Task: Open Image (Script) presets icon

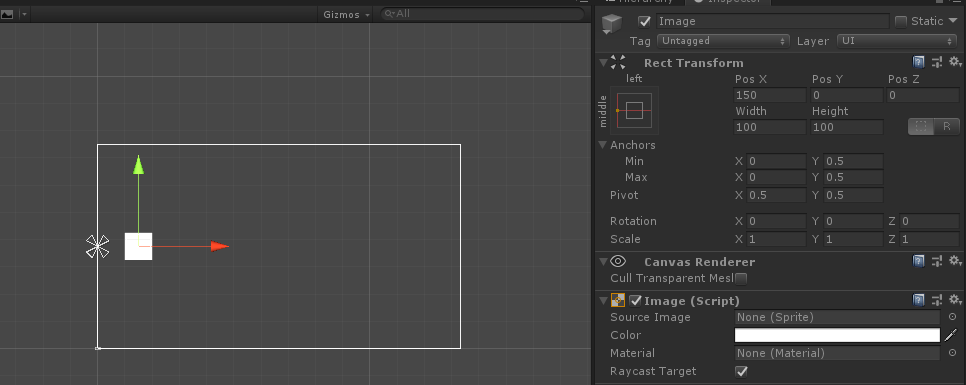Action: tap(937, 300)
